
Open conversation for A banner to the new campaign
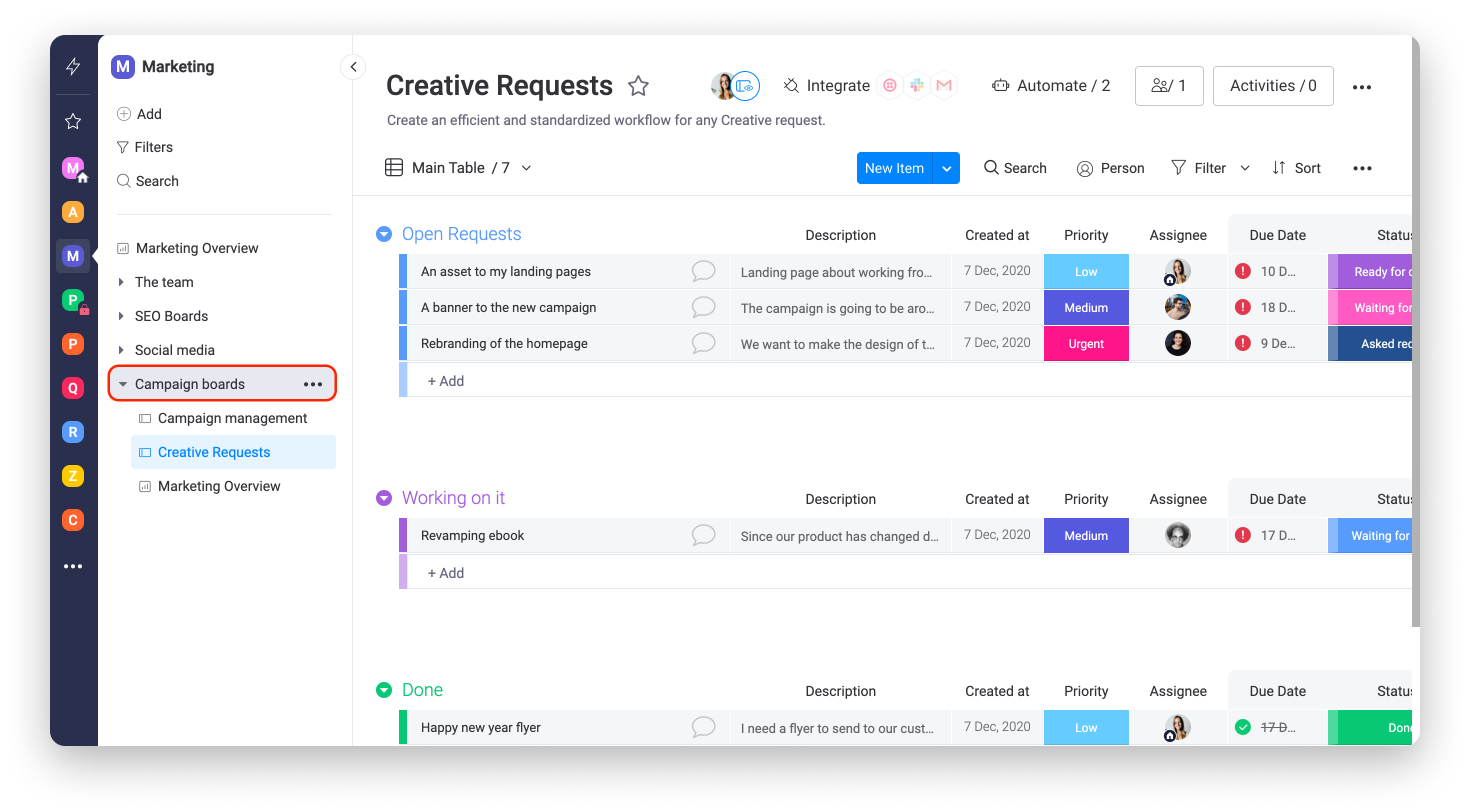pos(704,307)
